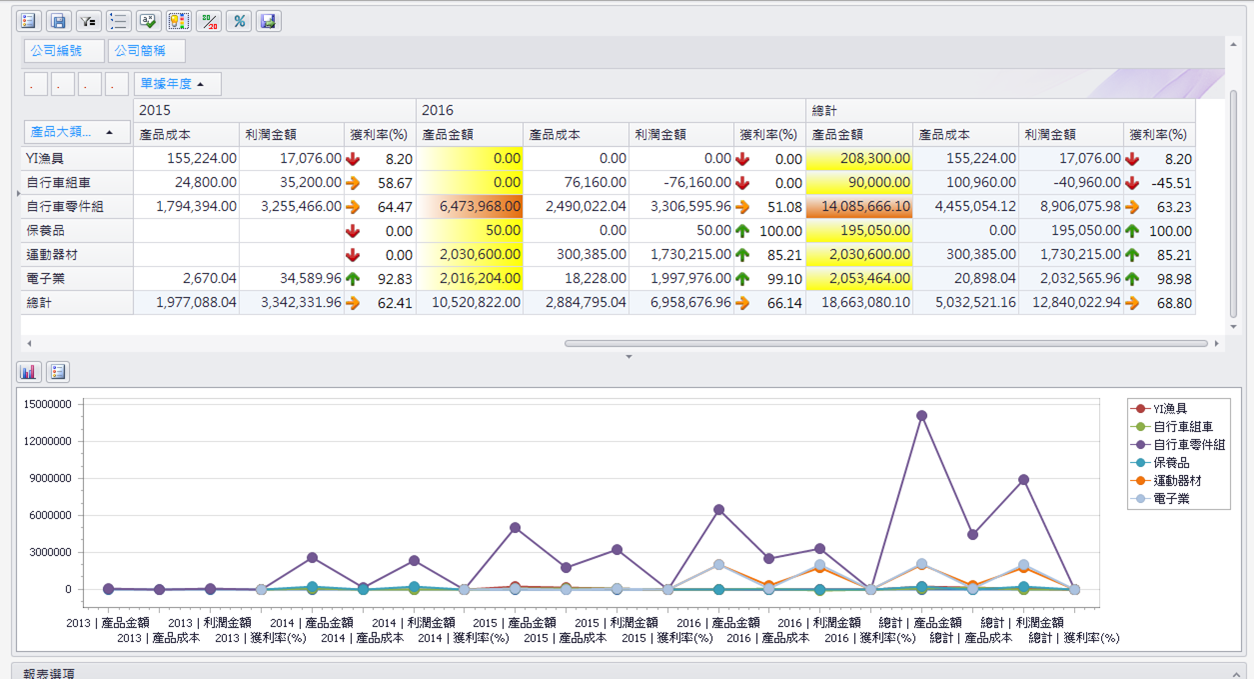Screen dimensions: 1254x679
Task: Select the YI漁具 row header
Action: [x=77, y=158]
